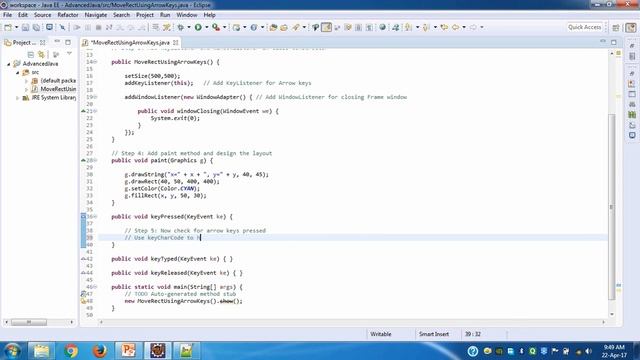The height and width of the screenshot is (360, 640).
Task: Collapse the AdvancedJava project node
Action: tap(8, 64)
